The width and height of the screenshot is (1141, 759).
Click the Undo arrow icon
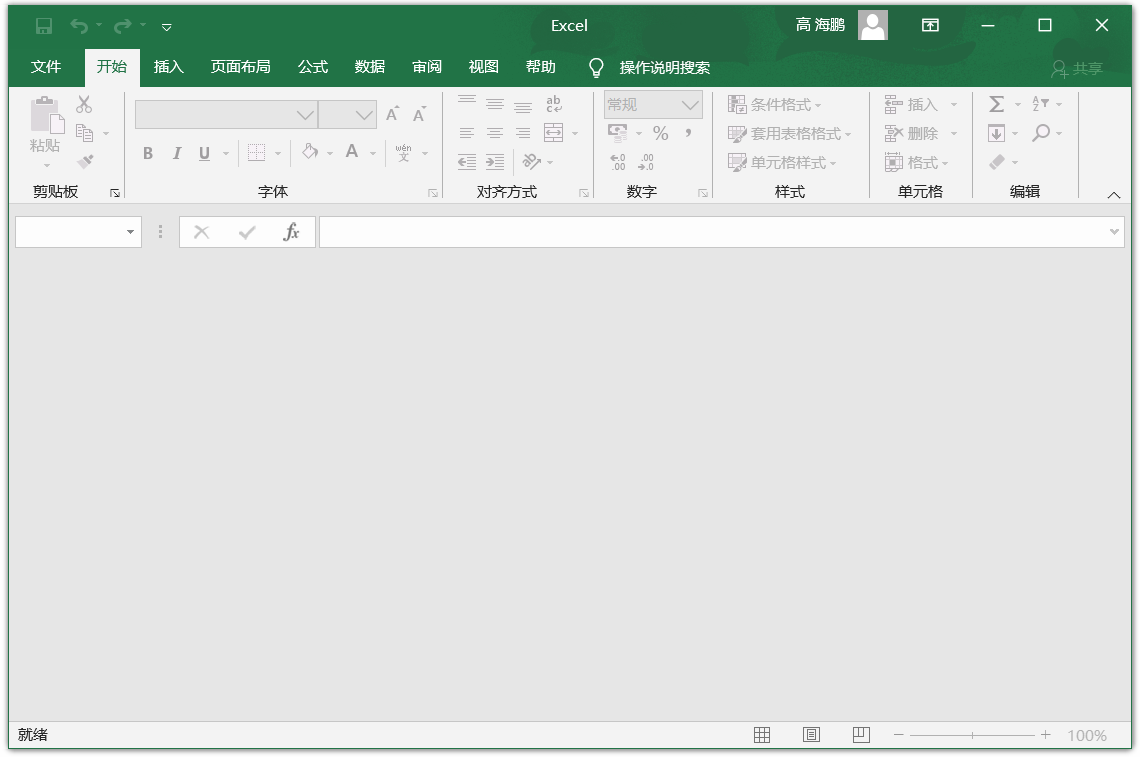(x=79, y=26)
